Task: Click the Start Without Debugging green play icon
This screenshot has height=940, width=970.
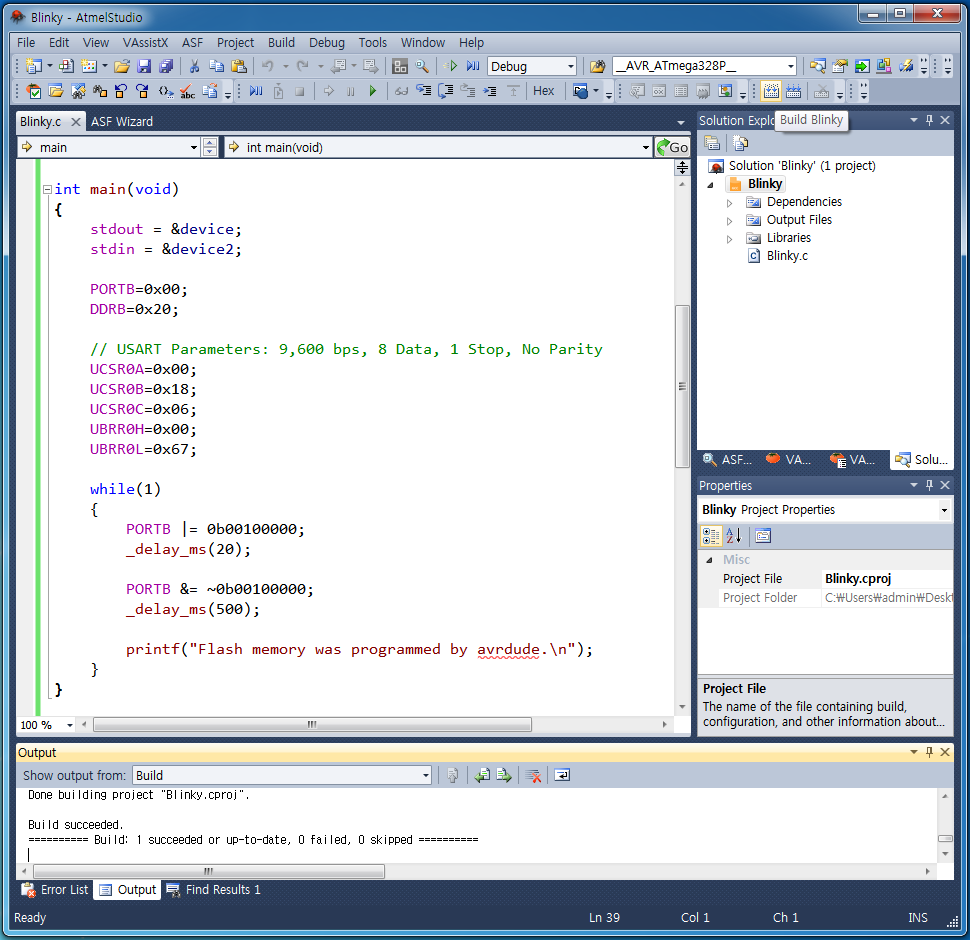Action: pos(452,66)
